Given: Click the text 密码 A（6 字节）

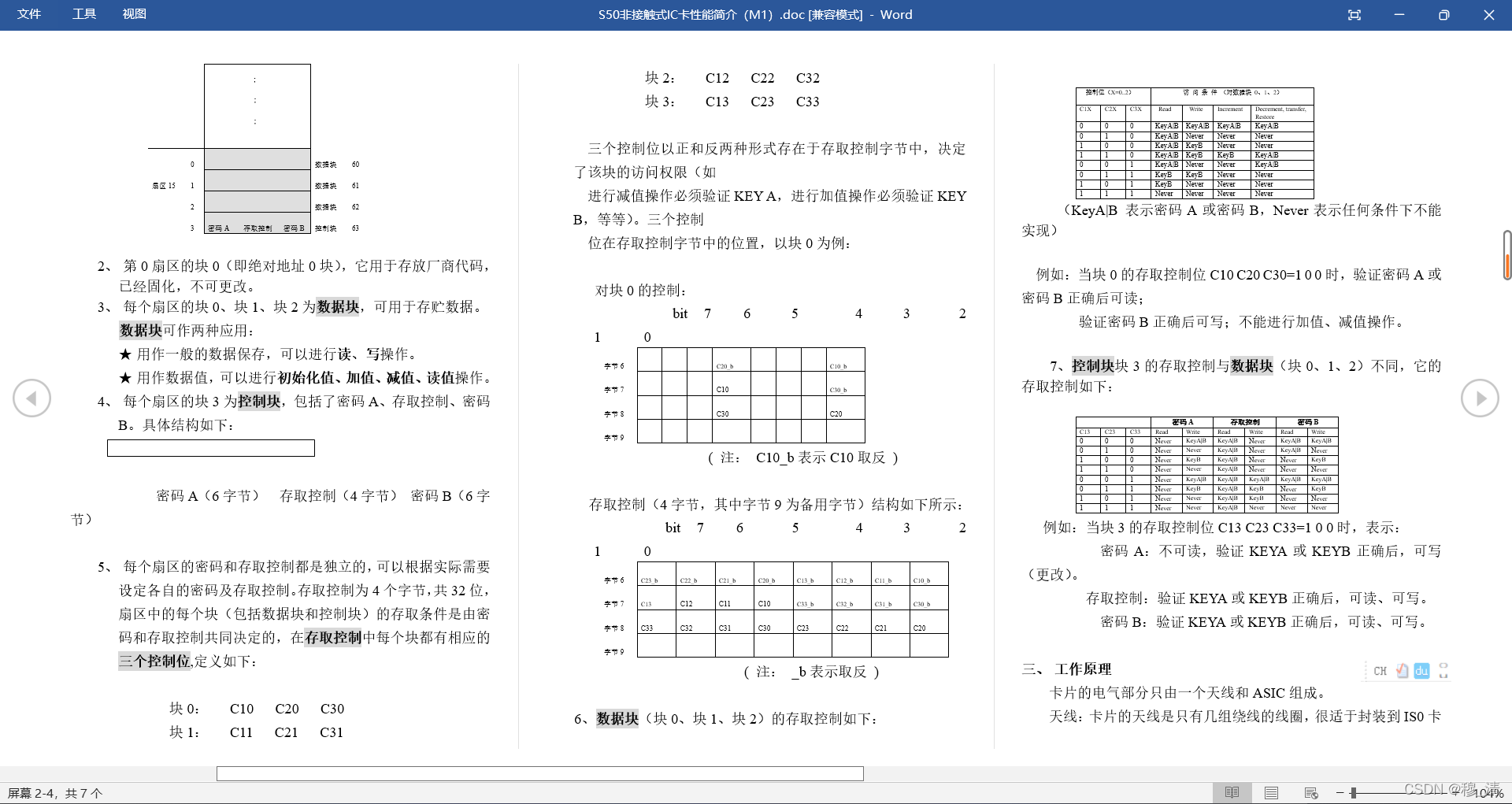Looking at the screenshot, I should [208, 496].
